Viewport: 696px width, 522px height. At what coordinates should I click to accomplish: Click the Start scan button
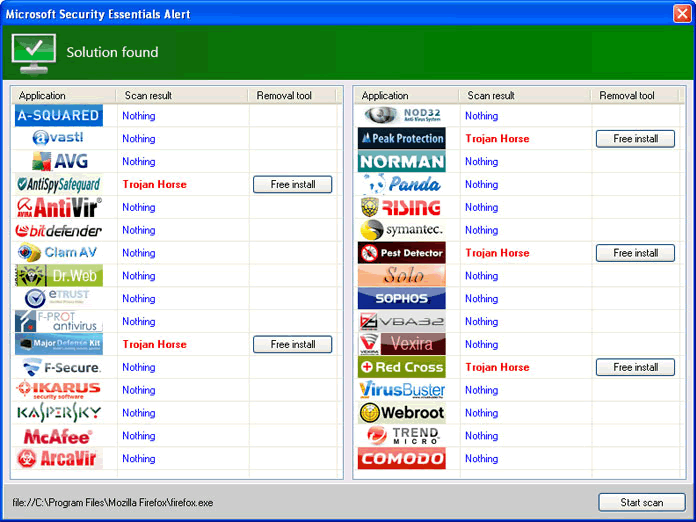(x=642, y=502)
